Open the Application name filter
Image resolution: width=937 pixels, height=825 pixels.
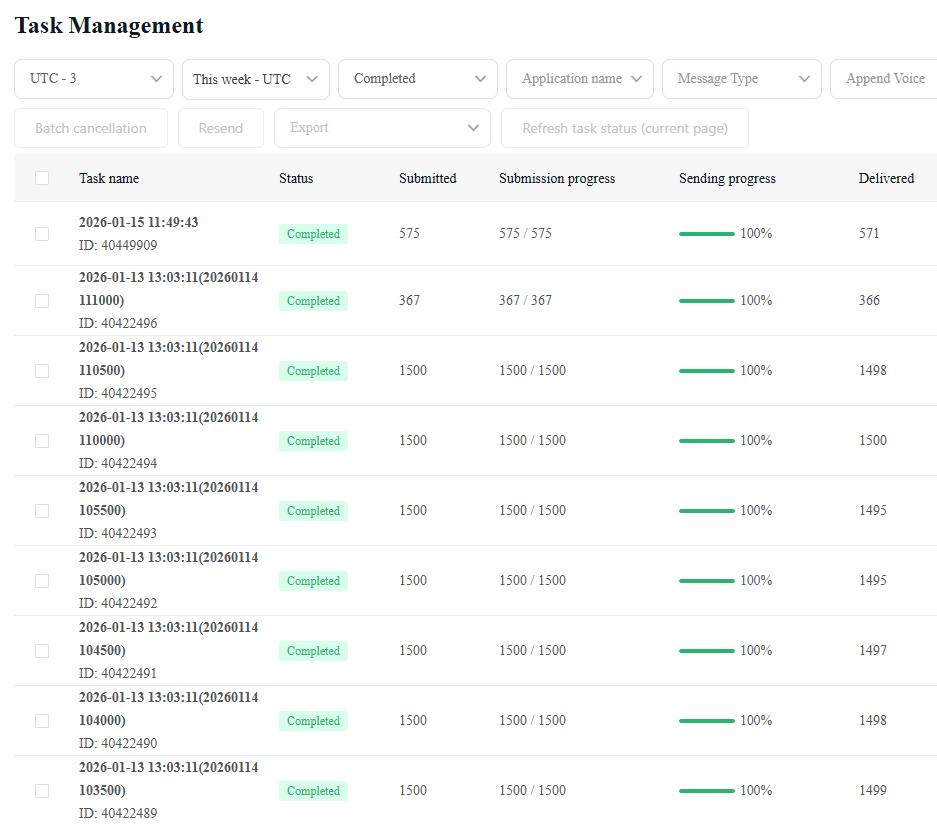pos(579,78)
